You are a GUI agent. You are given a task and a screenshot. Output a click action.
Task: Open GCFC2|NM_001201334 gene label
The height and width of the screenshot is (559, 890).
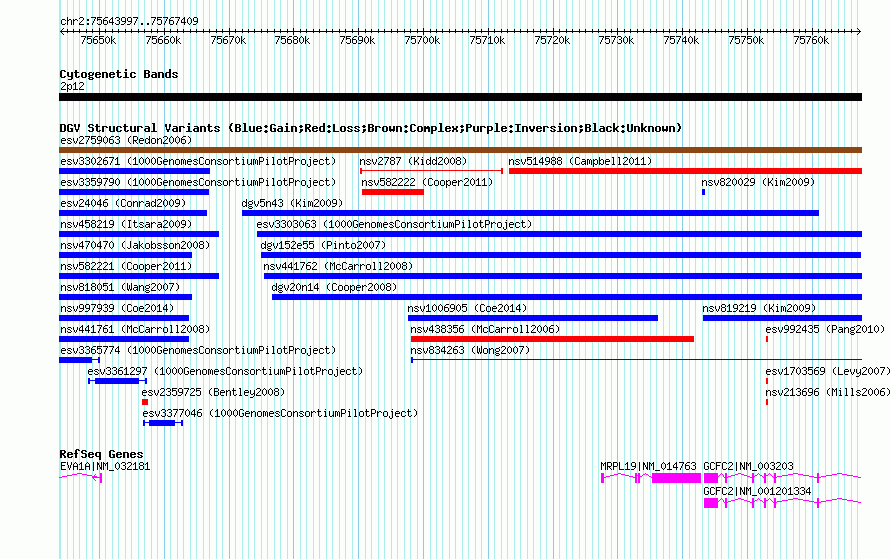tap(757, 491)
